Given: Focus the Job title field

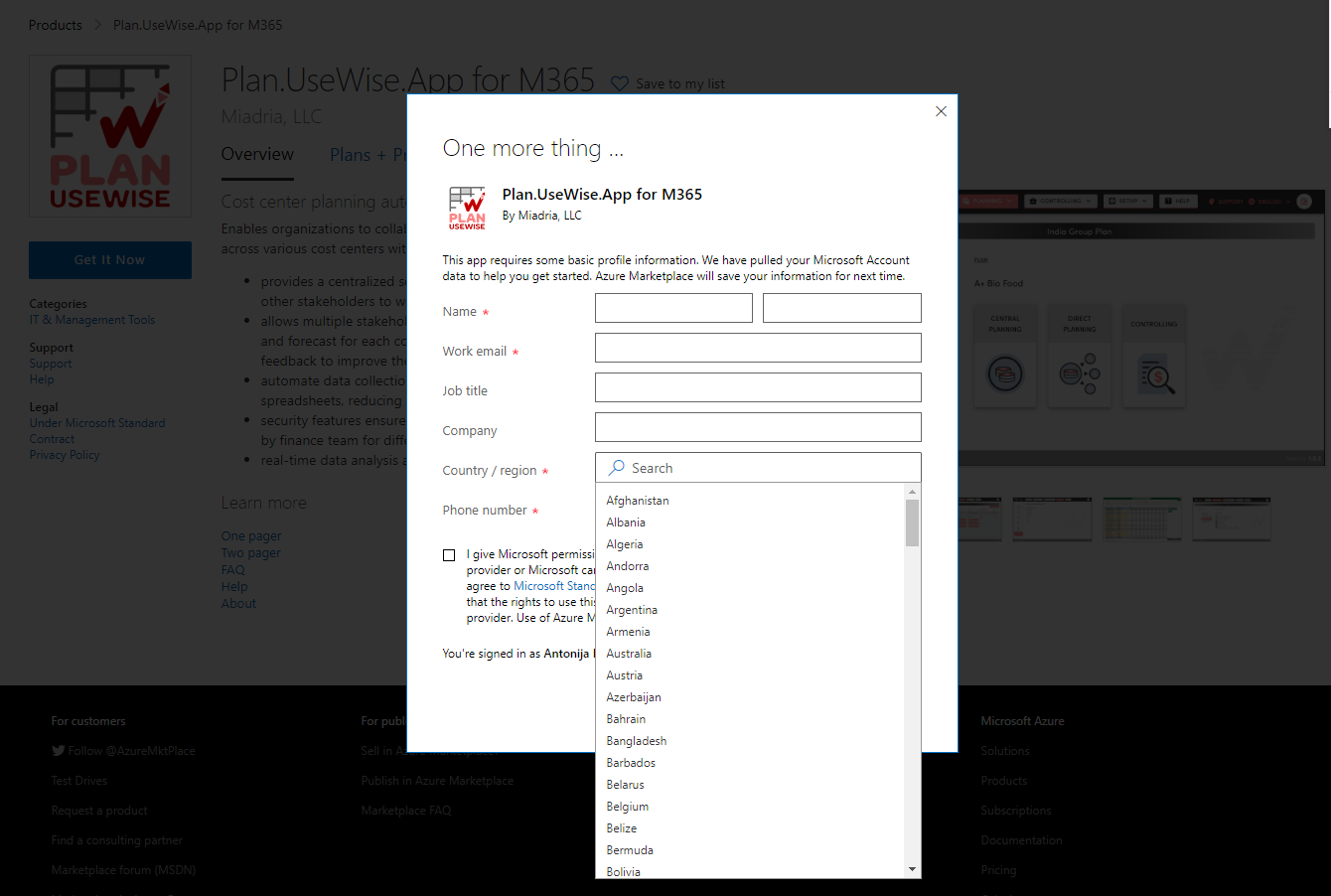Looking at the screenshot, I should 758,387.
